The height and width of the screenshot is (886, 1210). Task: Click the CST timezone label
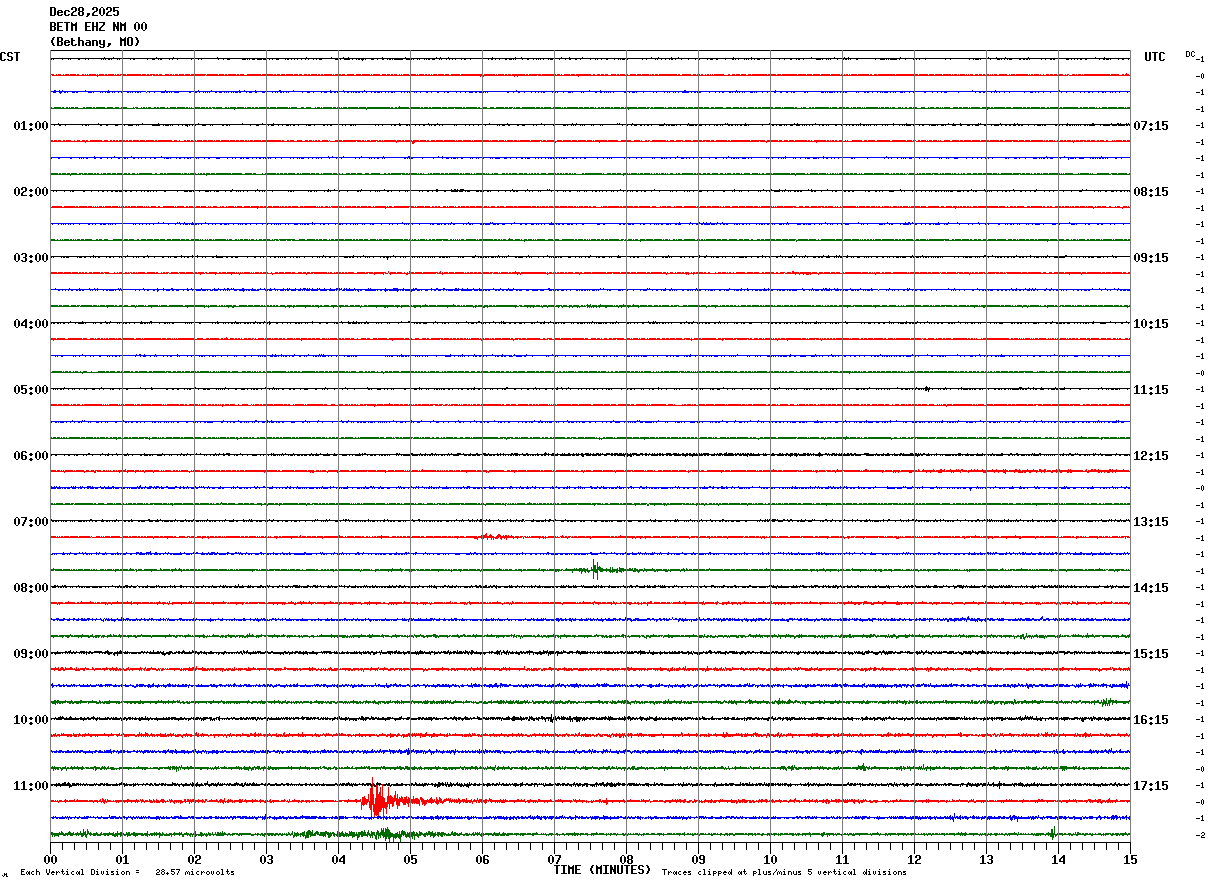[10, 57]
